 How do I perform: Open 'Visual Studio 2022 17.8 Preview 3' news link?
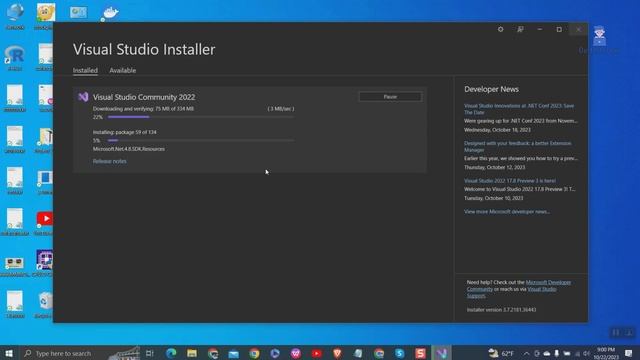(x=510, y=180)
